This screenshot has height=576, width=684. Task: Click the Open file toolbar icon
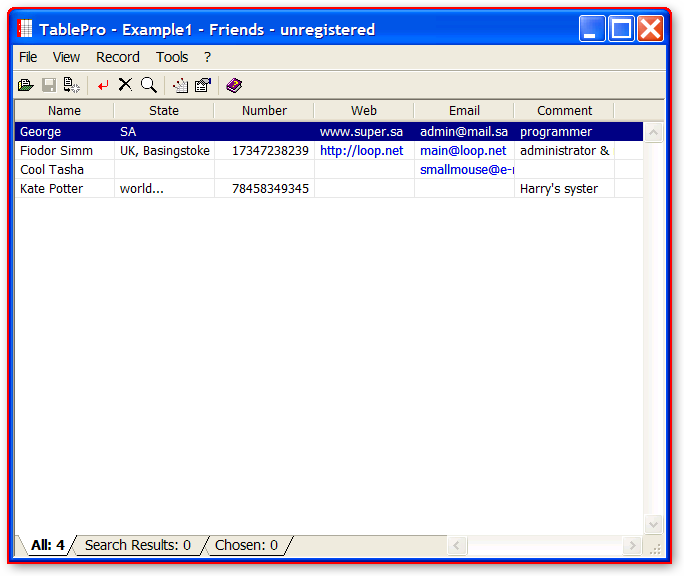pyautogui.click(x=26, y=86)
